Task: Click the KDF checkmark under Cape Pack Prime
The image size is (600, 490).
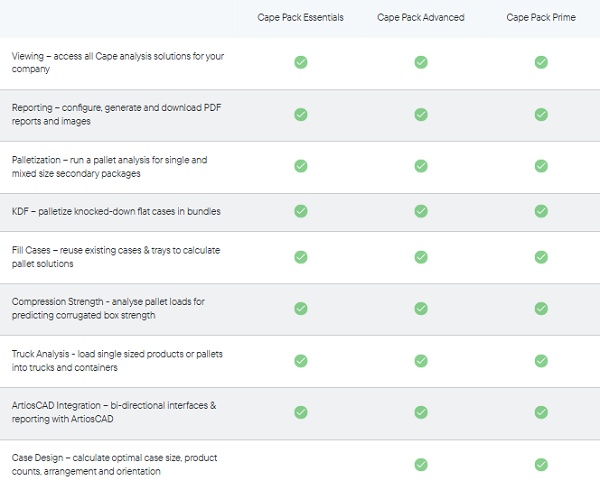Action: [x=541, y=211]
